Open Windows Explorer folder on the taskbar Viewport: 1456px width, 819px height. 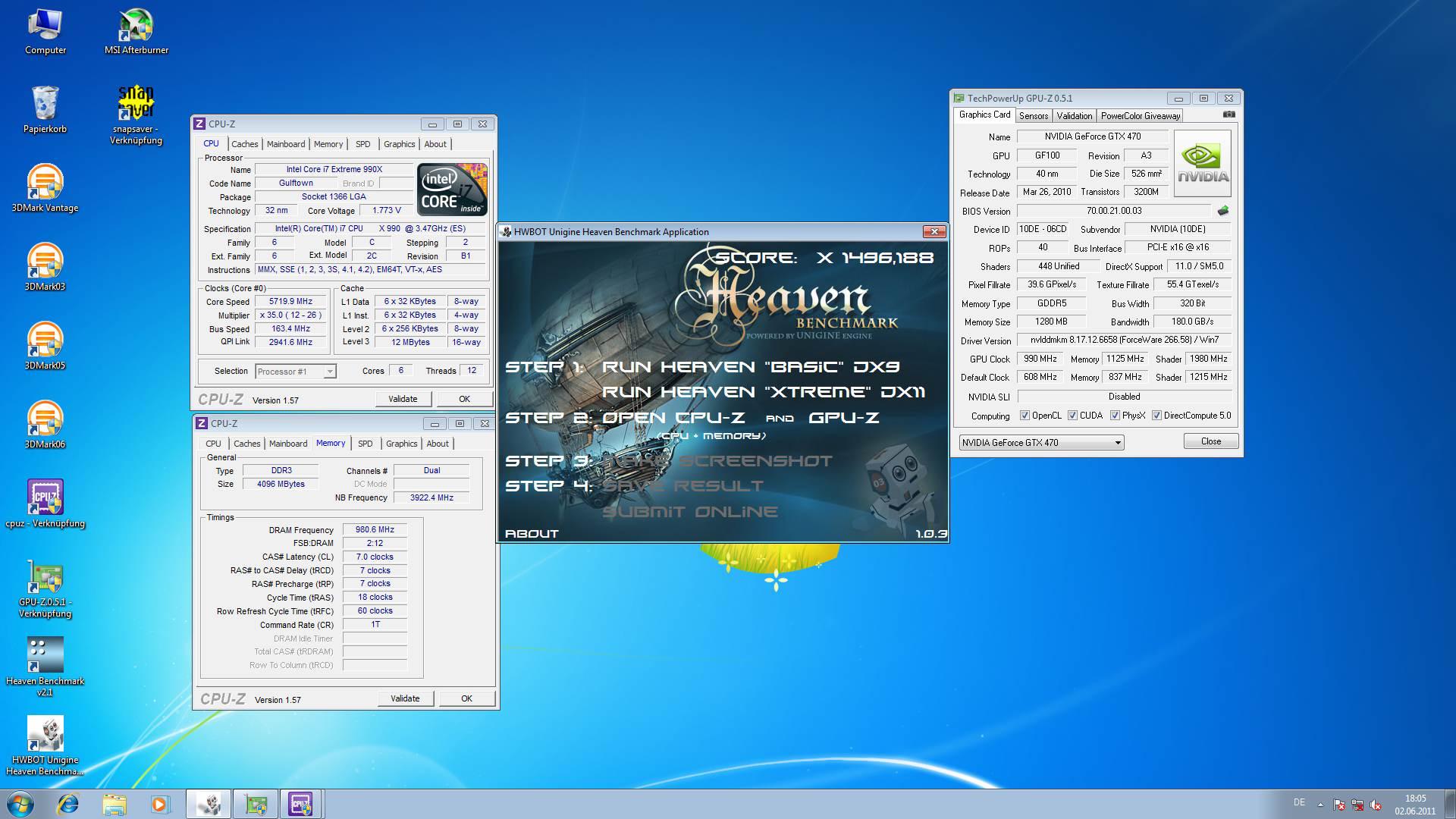point(114,804)
